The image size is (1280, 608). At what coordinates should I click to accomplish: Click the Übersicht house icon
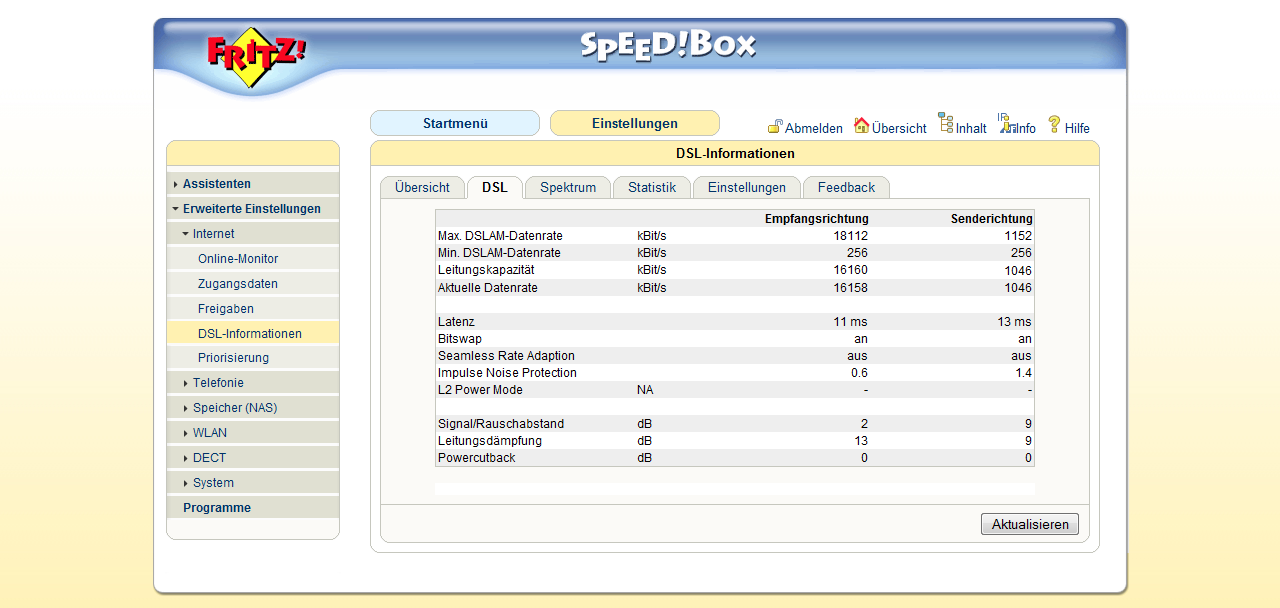[x=861, y=126]
